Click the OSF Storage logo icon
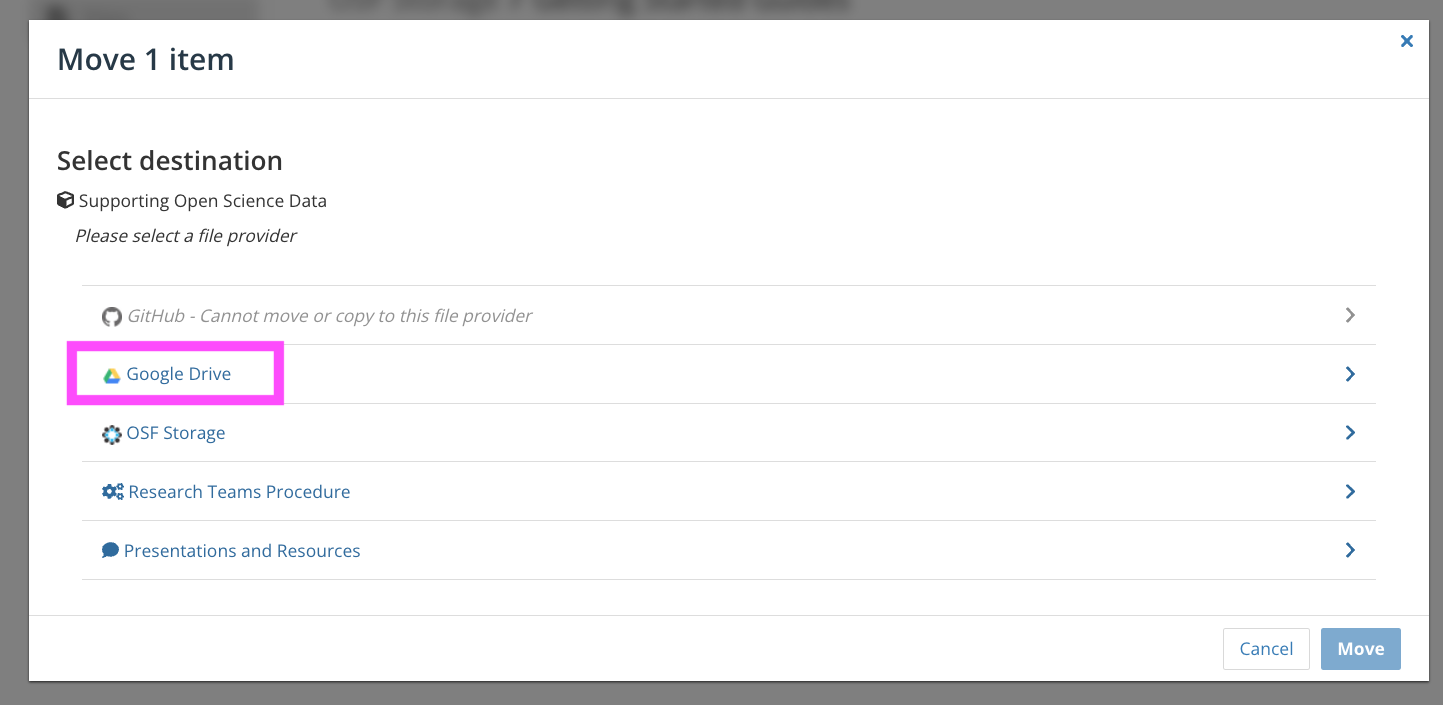The image size is (1443, 705). (112, 434)
